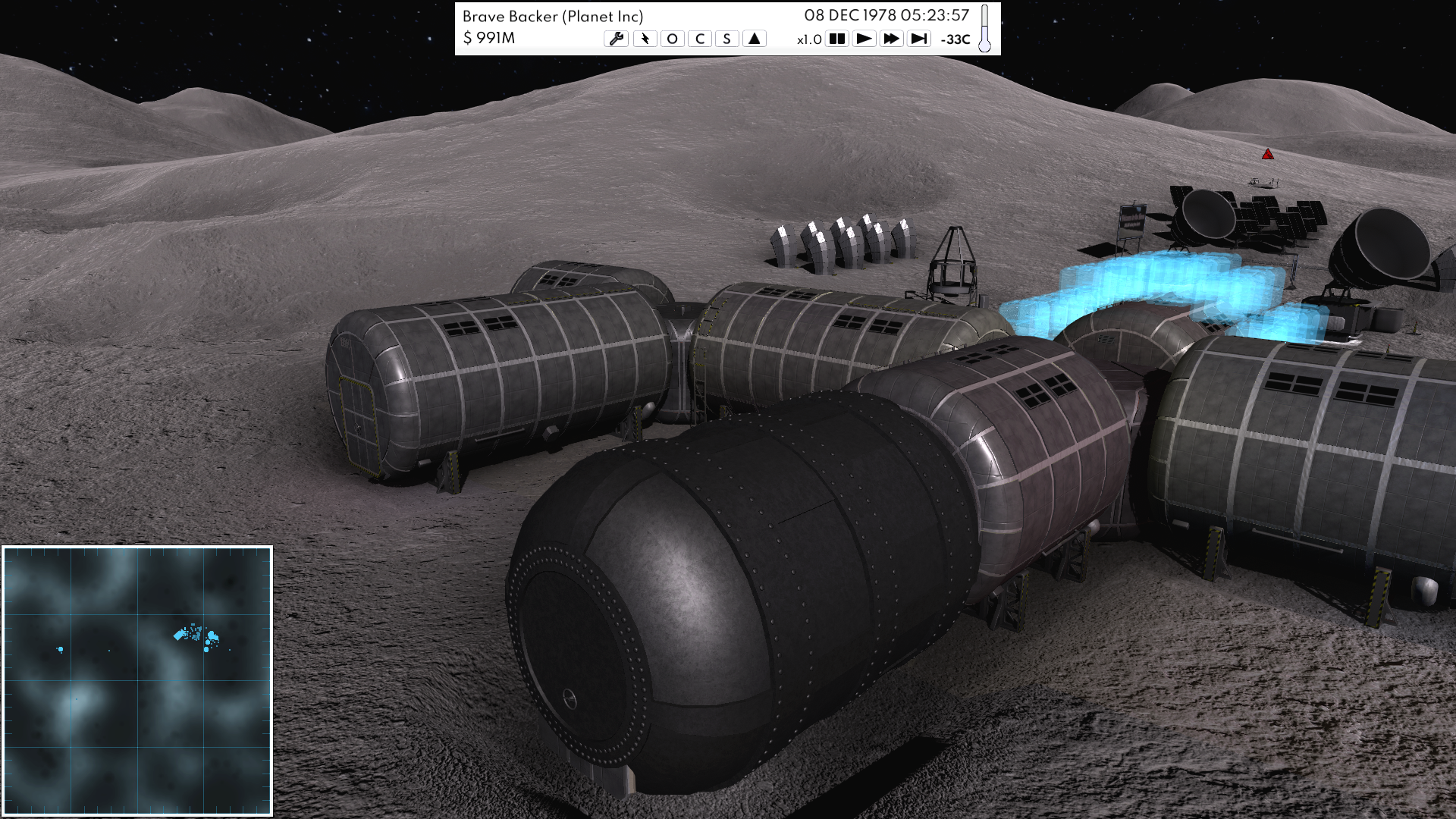Select the pointer cursor tool
The height and width of the screenshot is (819, 1456).
tap(645, 39)
